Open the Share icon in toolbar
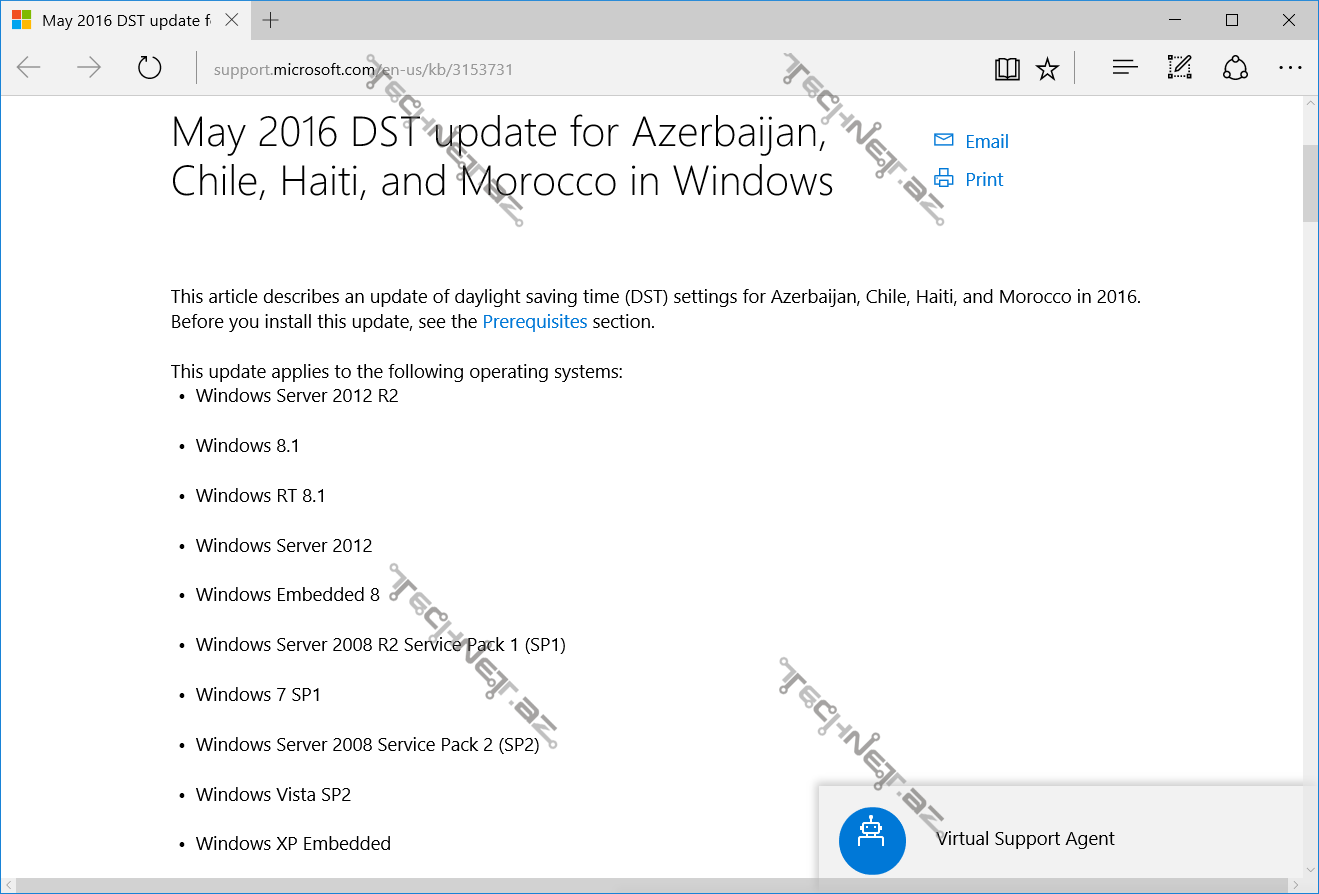1319x894 pixels. click(1236, 68)
